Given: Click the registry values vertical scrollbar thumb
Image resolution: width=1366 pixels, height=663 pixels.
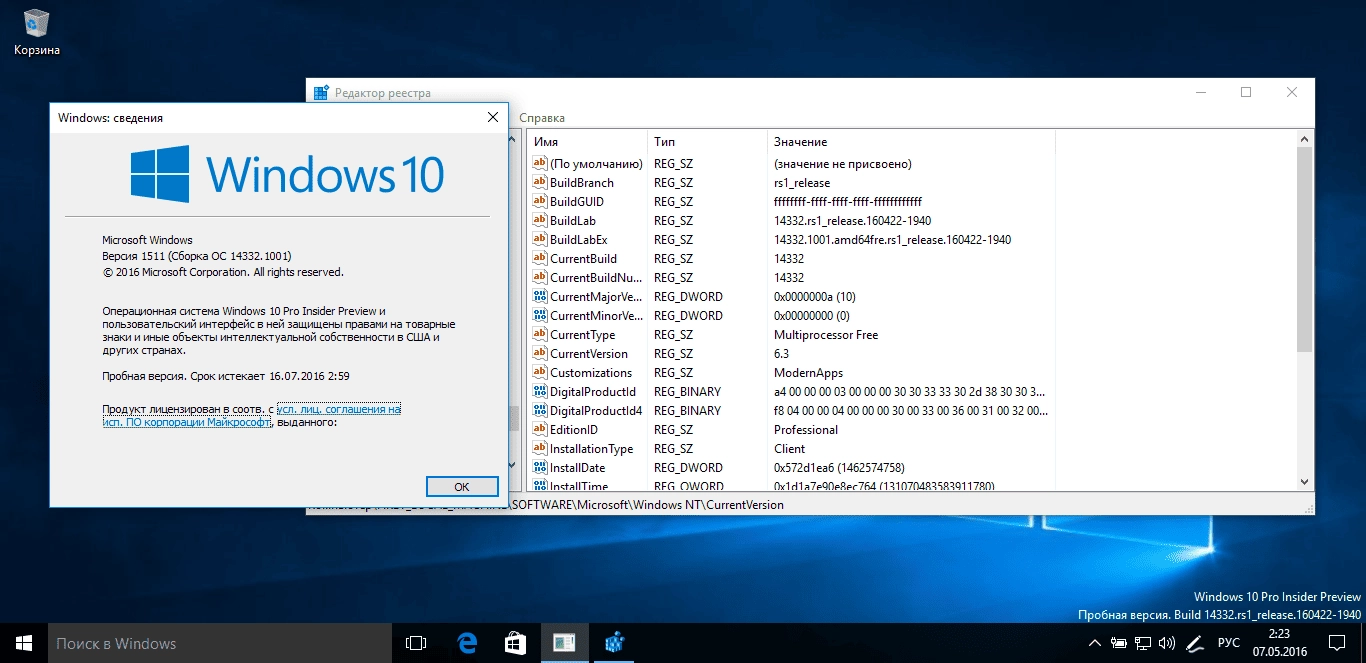Looking at the screenshot, I should pyautogui.click(x=1305, y=250).
